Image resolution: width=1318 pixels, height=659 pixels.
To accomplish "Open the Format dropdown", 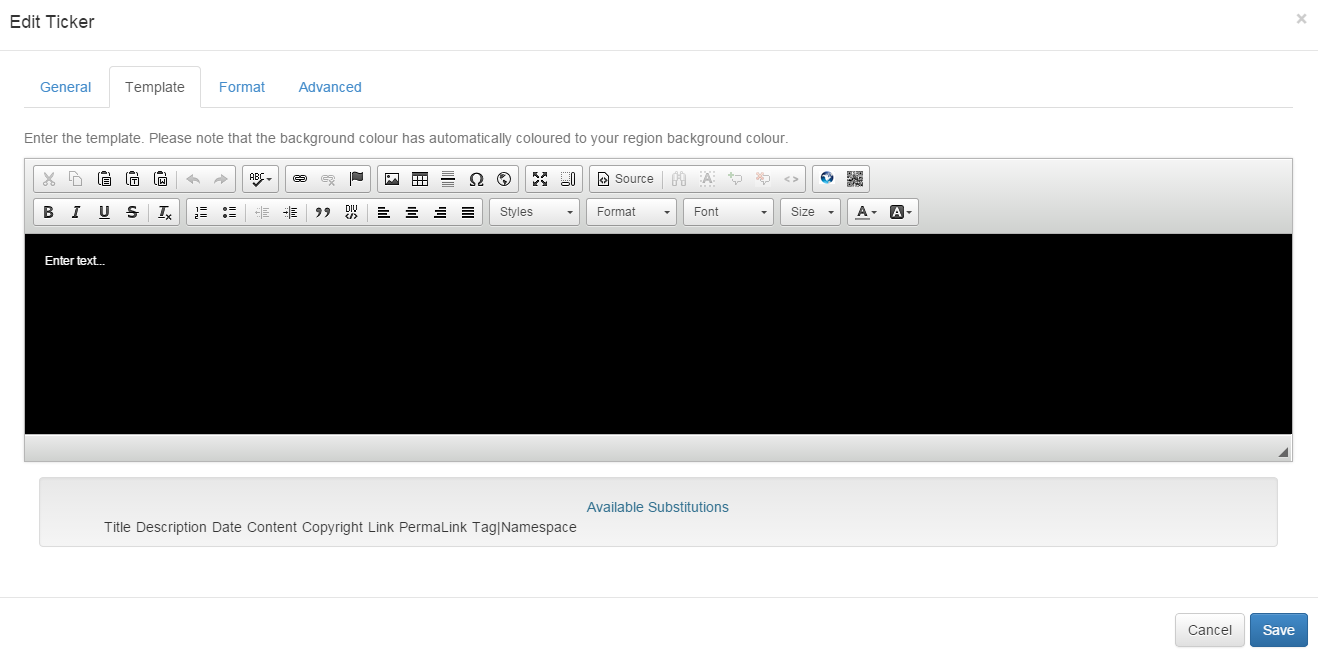I will click(631, 212).
